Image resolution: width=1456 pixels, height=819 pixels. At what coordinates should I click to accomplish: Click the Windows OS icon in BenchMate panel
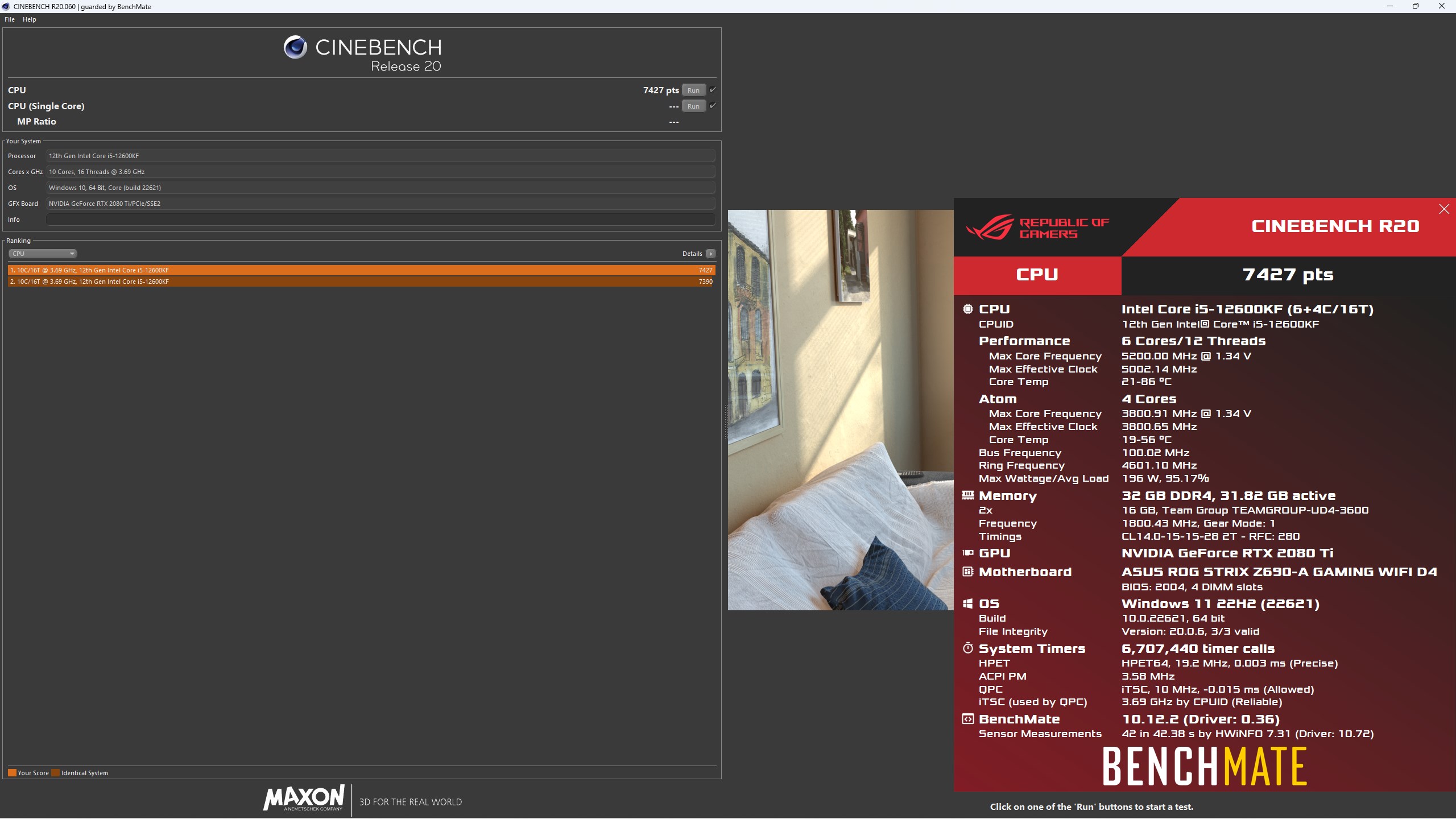[x=967, y=603]
